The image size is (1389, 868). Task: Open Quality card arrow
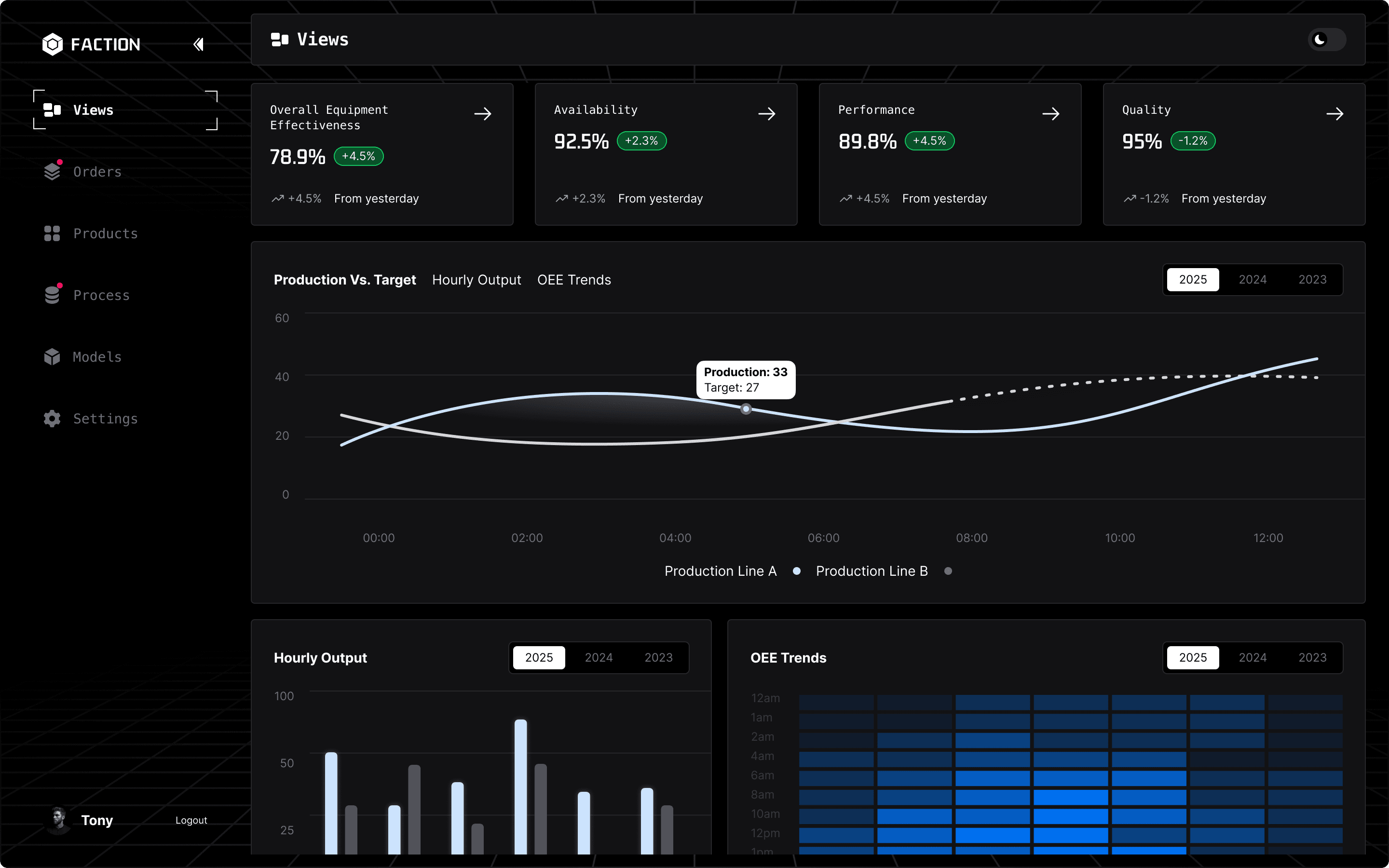[1335, 114]
